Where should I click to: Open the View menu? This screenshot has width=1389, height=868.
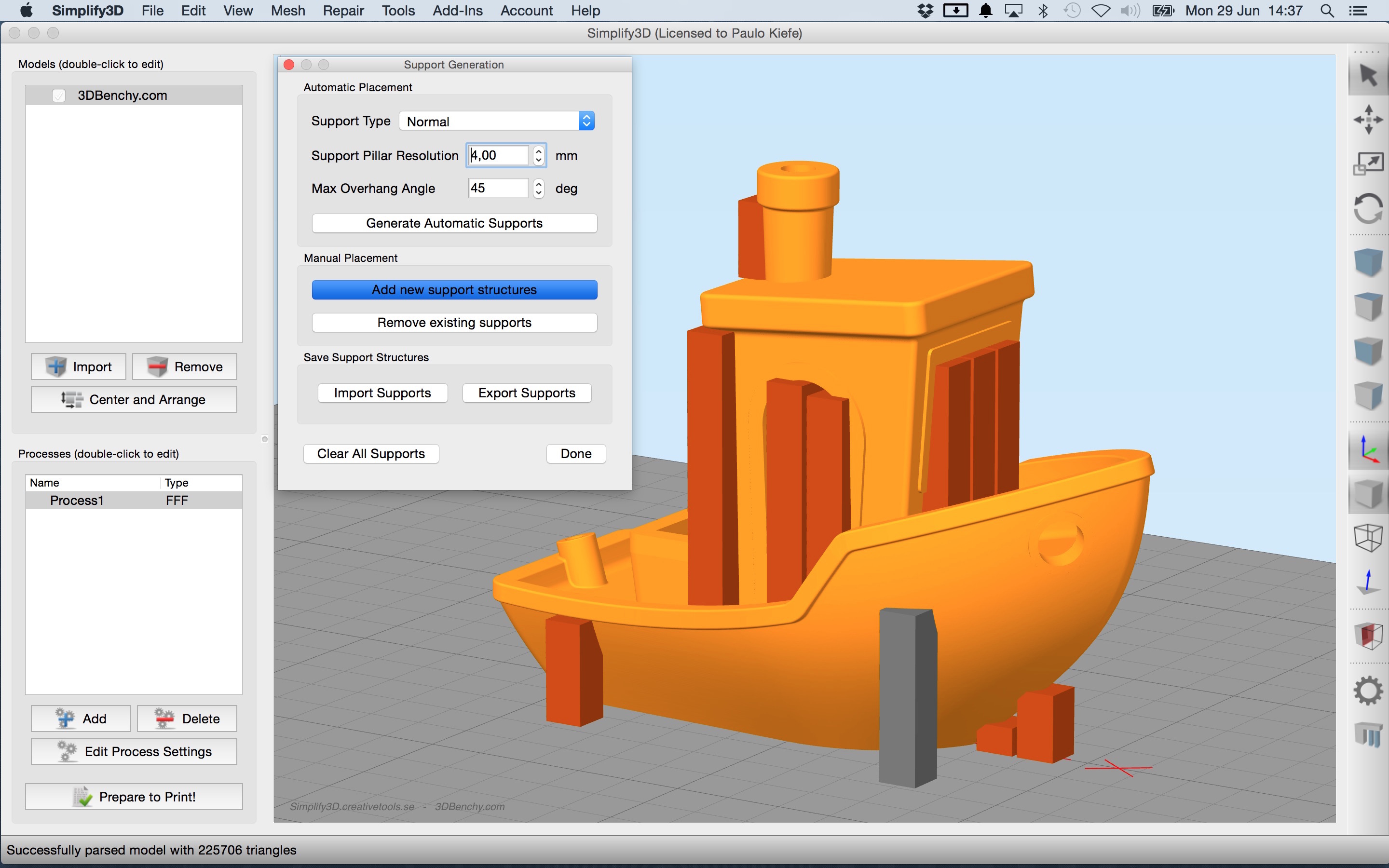(238, 10)
